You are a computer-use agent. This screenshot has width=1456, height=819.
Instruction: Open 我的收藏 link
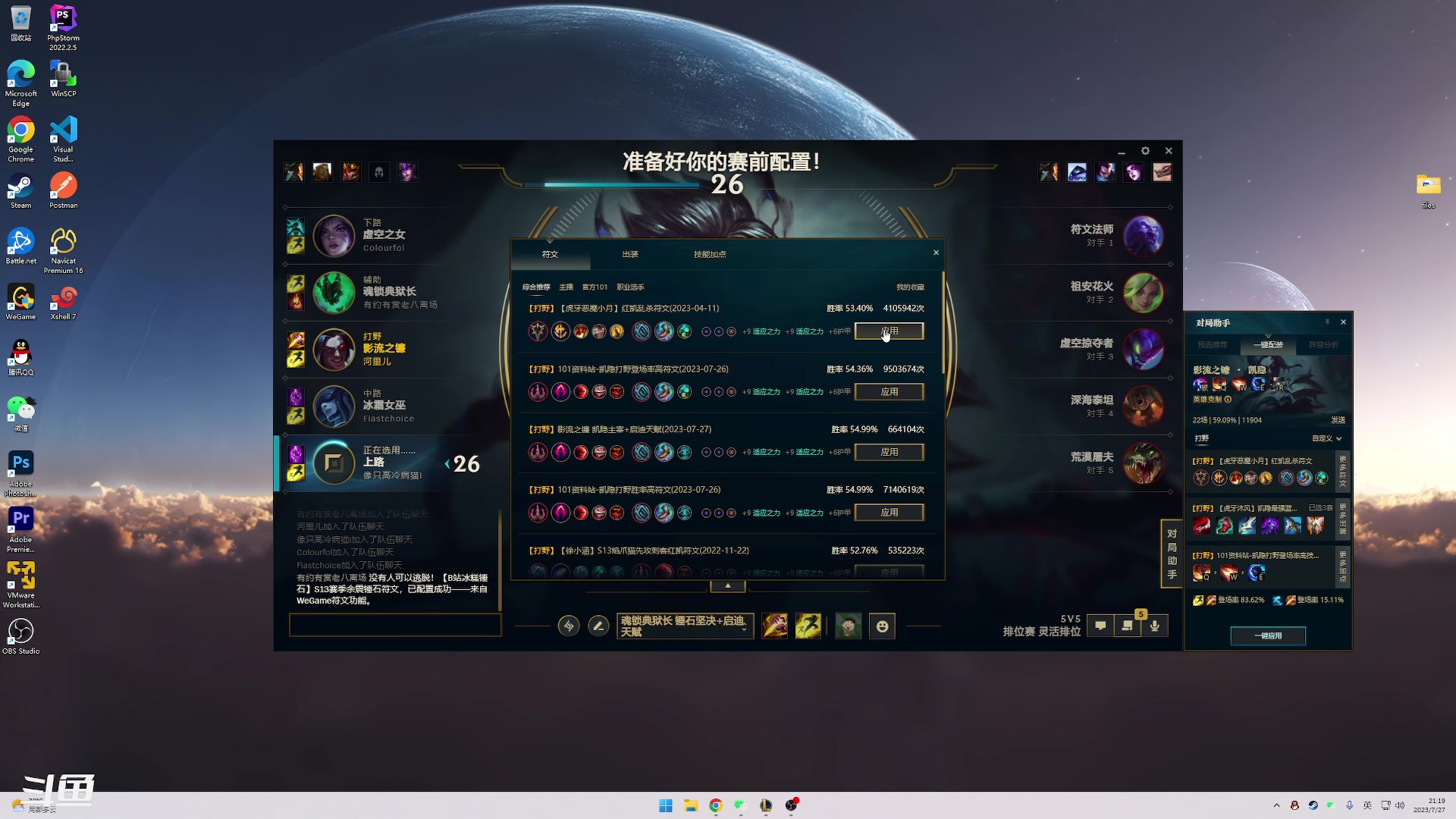point(910,287)
